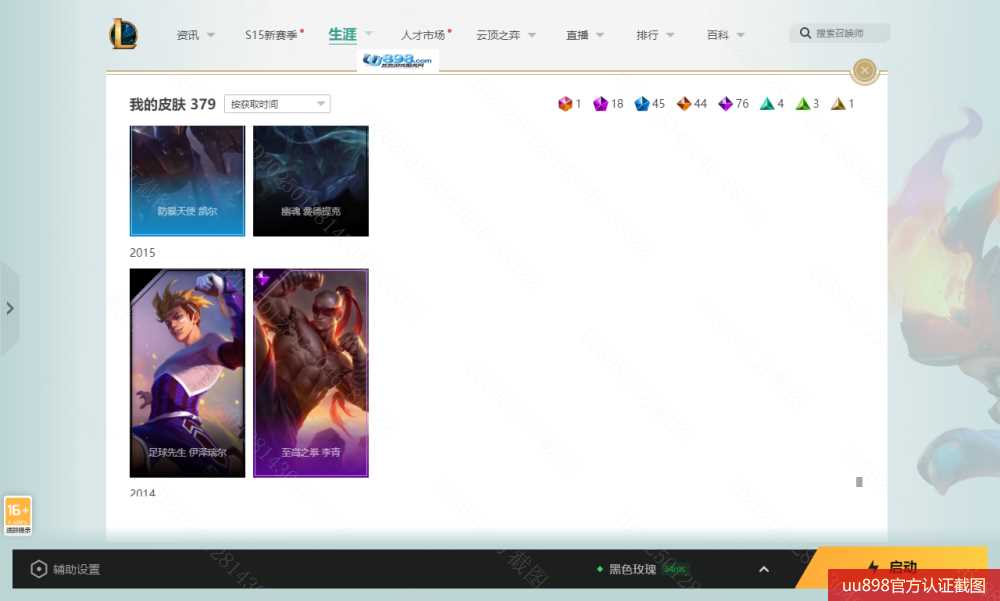
Task: Open the S15新赛季 tab
Action: tap(271, 35)
